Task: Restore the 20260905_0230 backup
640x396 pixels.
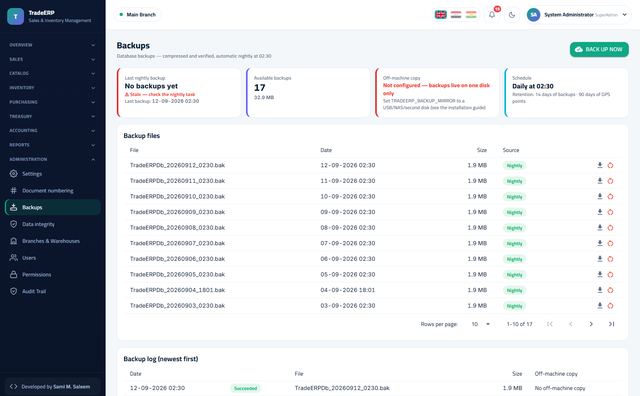Action: pos(610,274)
